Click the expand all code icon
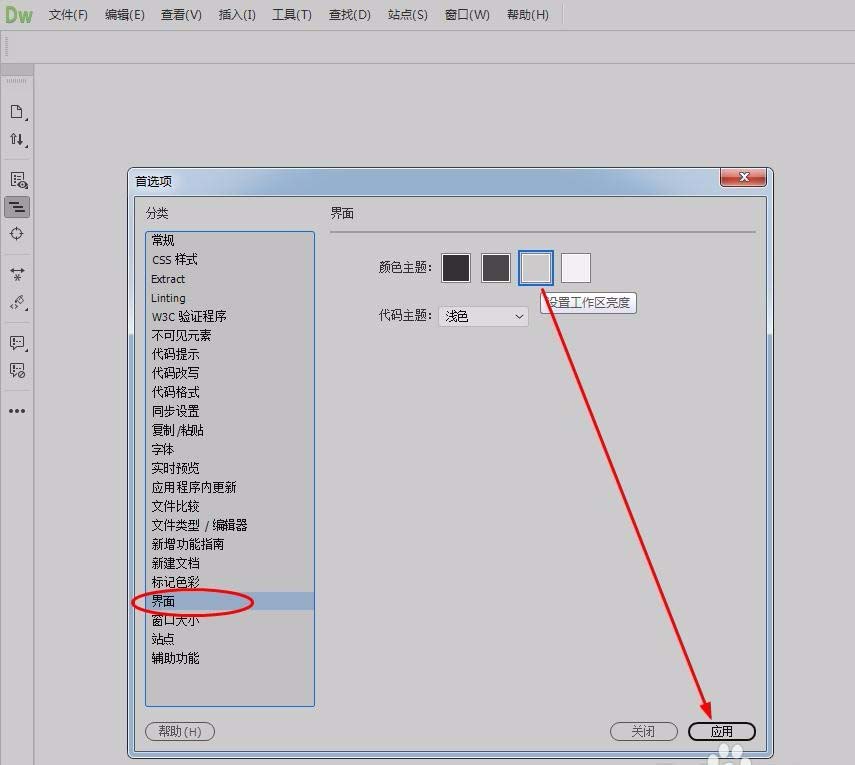Screen dimensions: 855x765 (17, 274)
